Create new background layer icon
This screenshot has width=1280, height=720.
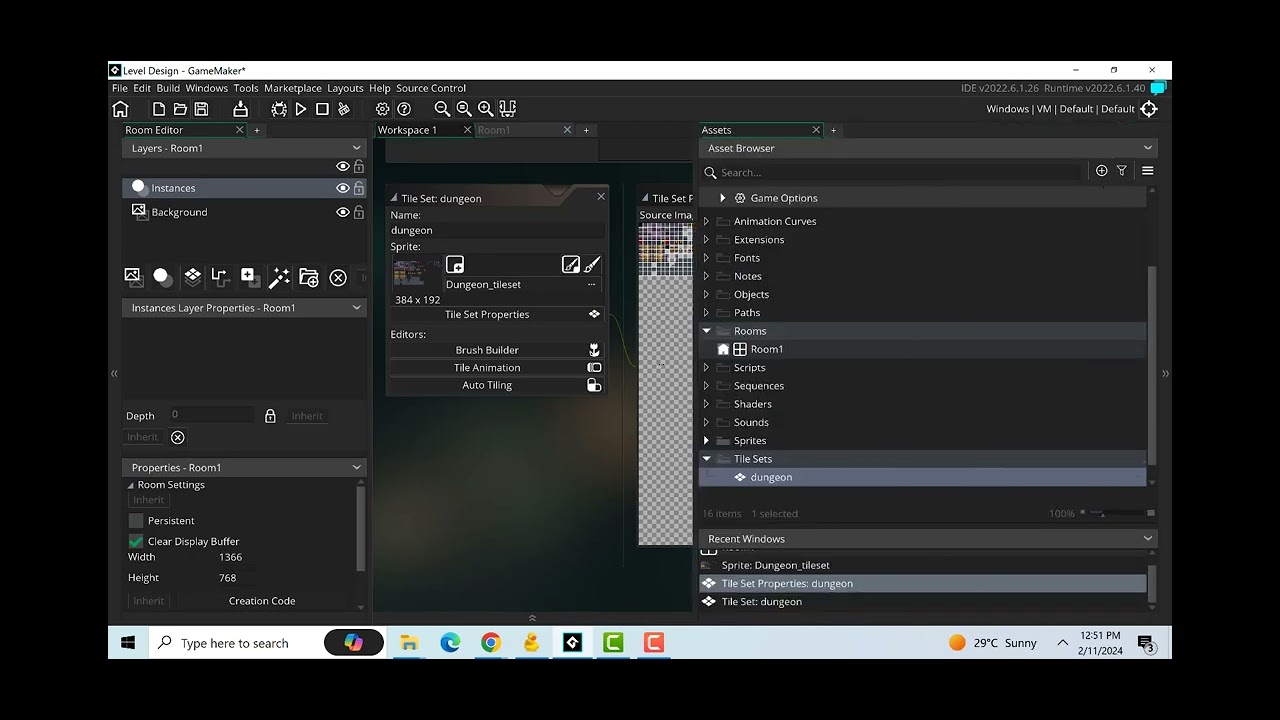pos(132,277)
